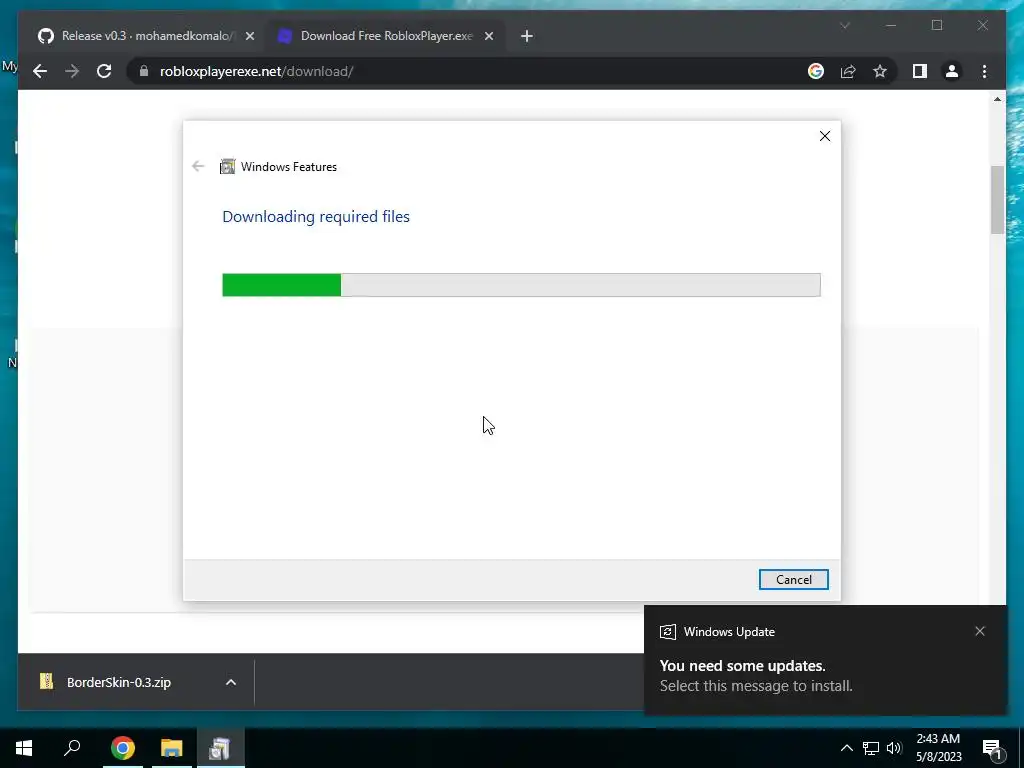Open File Explorer from the taskbar
Screen dimensions: 1024x768
[172, 748]
